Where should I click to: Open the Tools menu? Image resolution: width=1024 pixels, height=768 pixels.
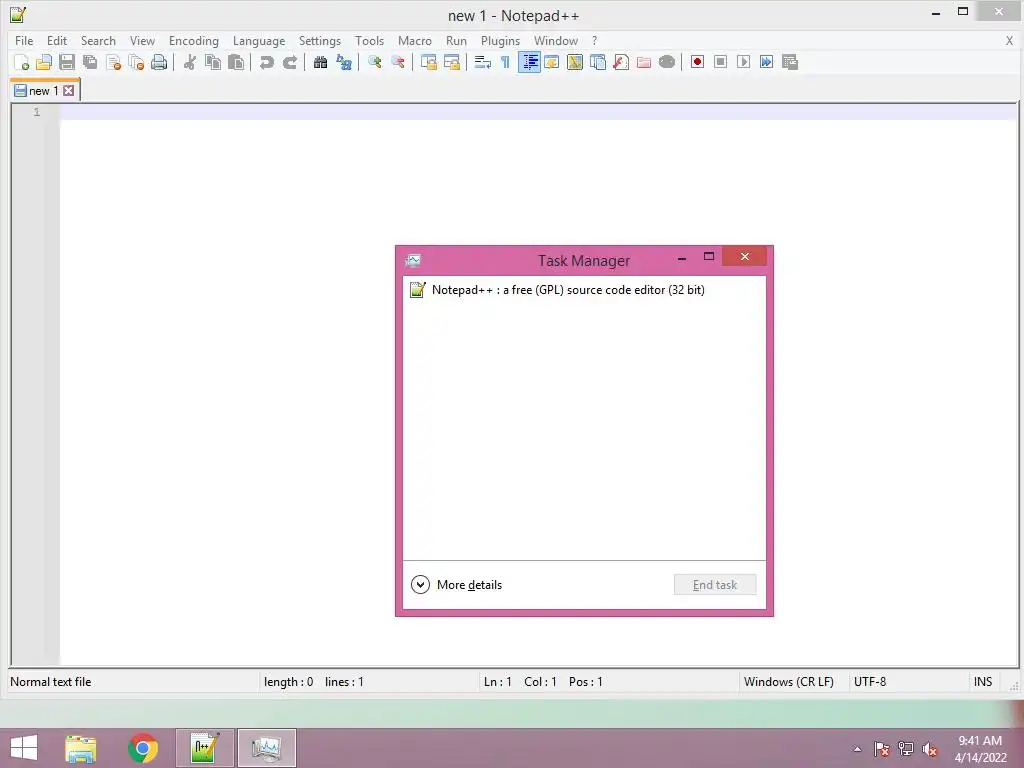[370, 40]
